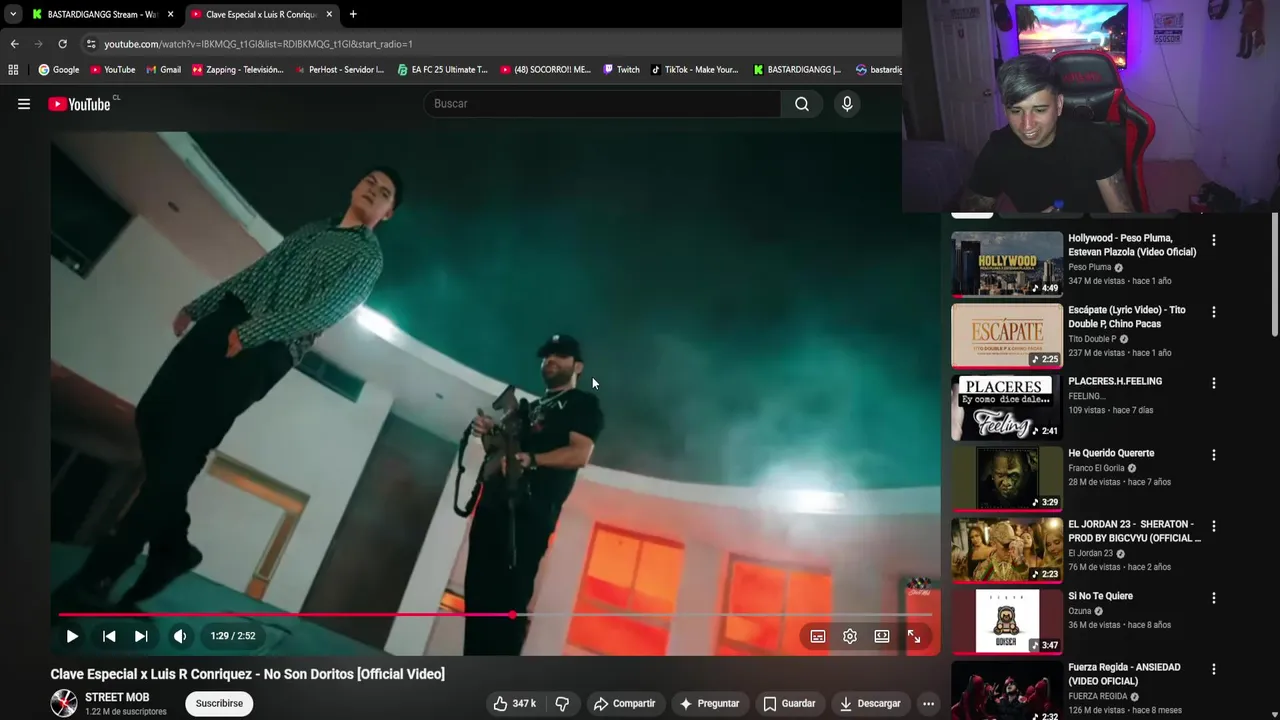Open the STREET MOB channel name
The width and height of the screenshot is (1280, 720).
117,698
